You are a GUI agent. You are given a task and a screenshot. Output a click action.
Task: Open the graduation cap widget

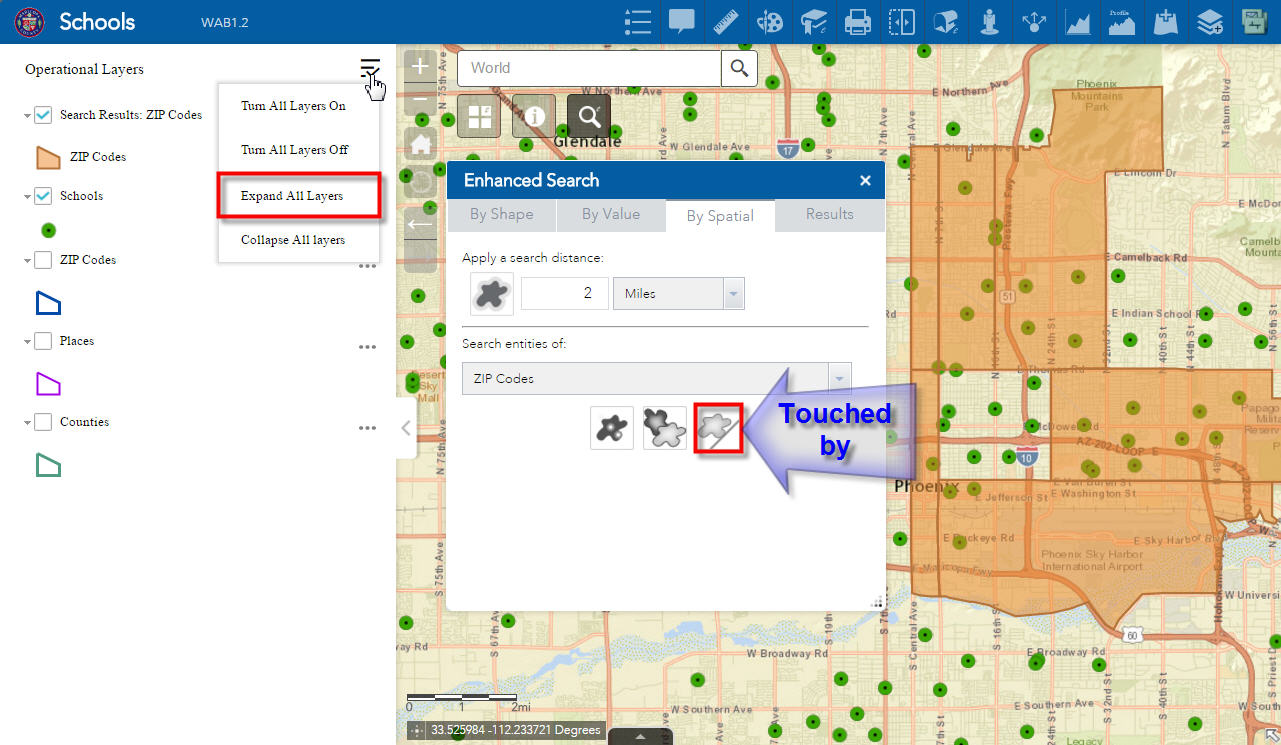814,22
